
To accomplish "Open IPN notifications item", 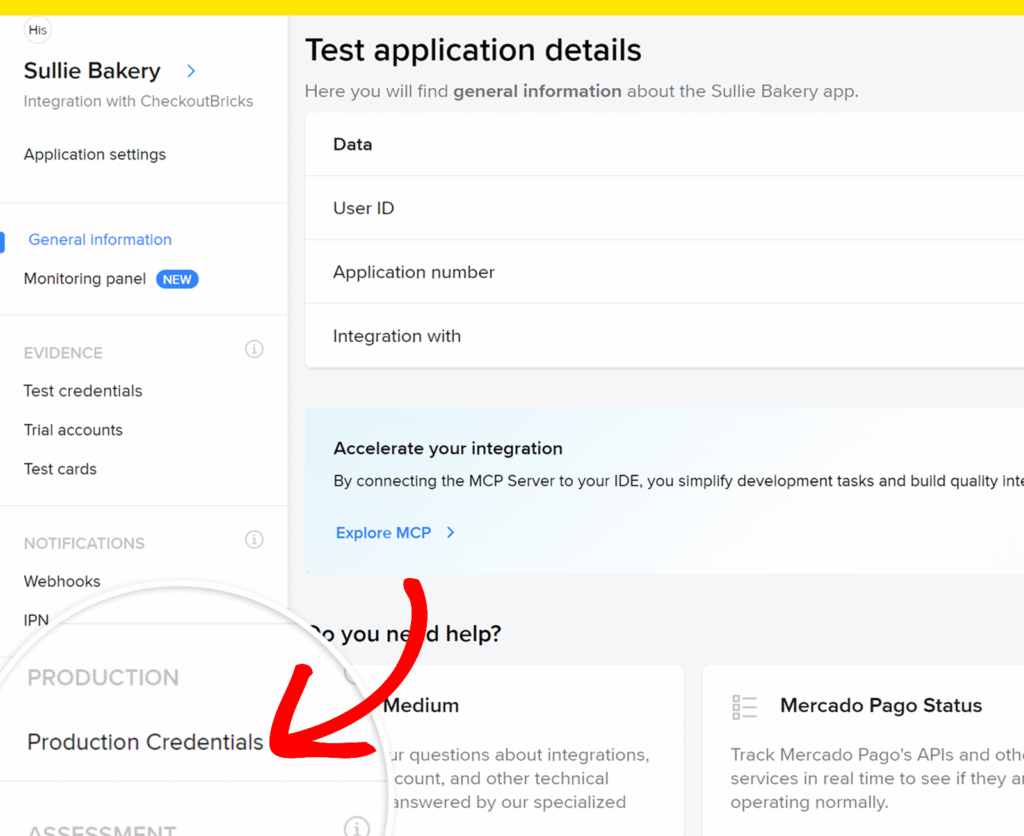I will click(x=36, y=620).
